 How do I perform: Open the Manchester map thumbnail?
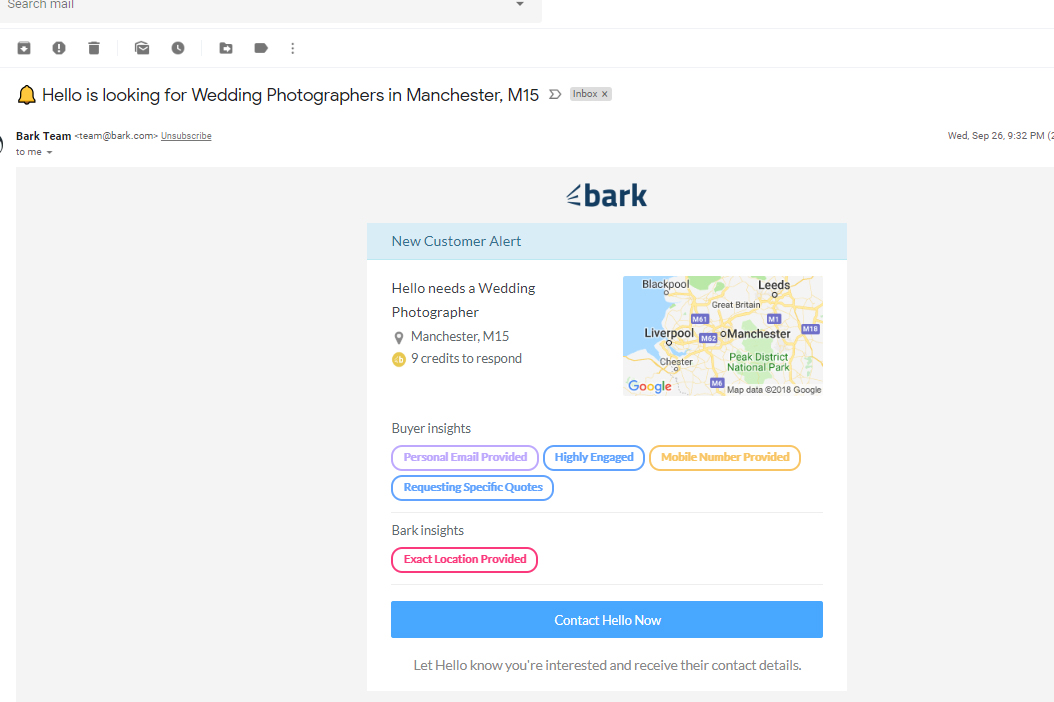722,335
